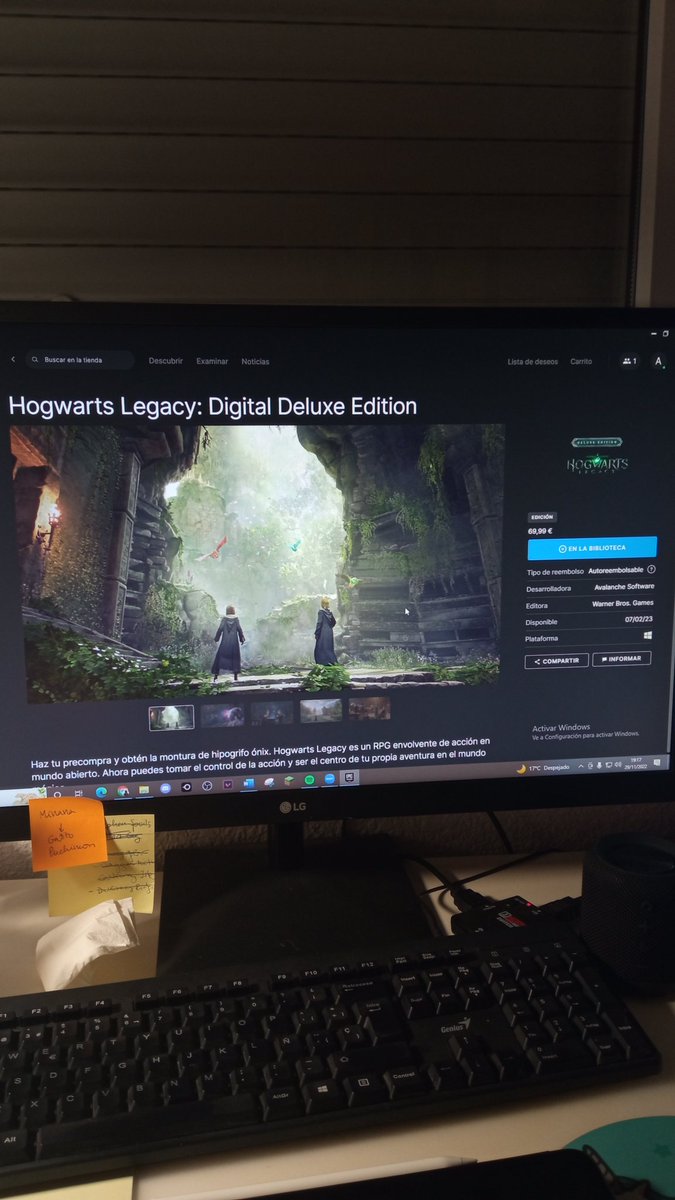Restore the window with the maximize button

tap(665, 334)
